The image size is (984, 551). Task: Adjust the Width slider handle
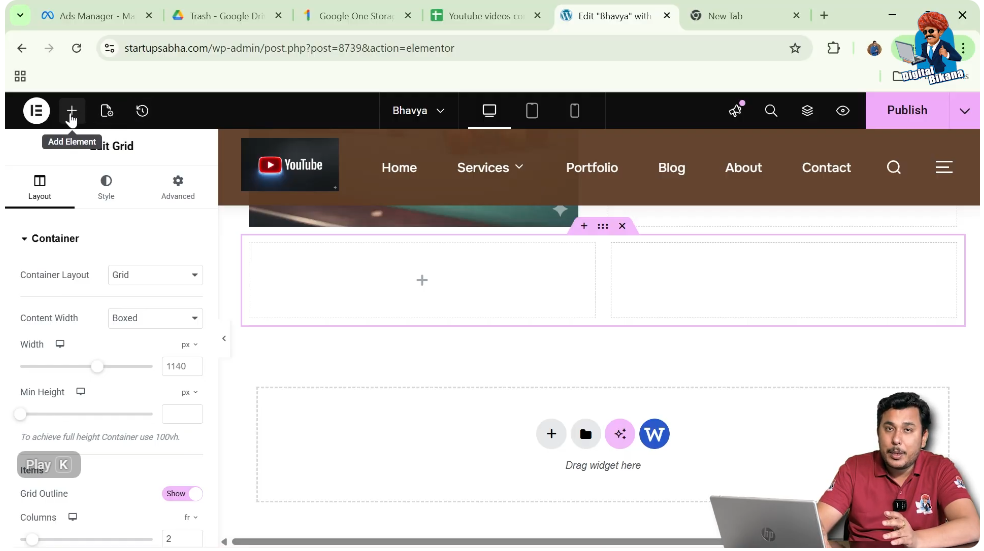(x=97, y=366)
